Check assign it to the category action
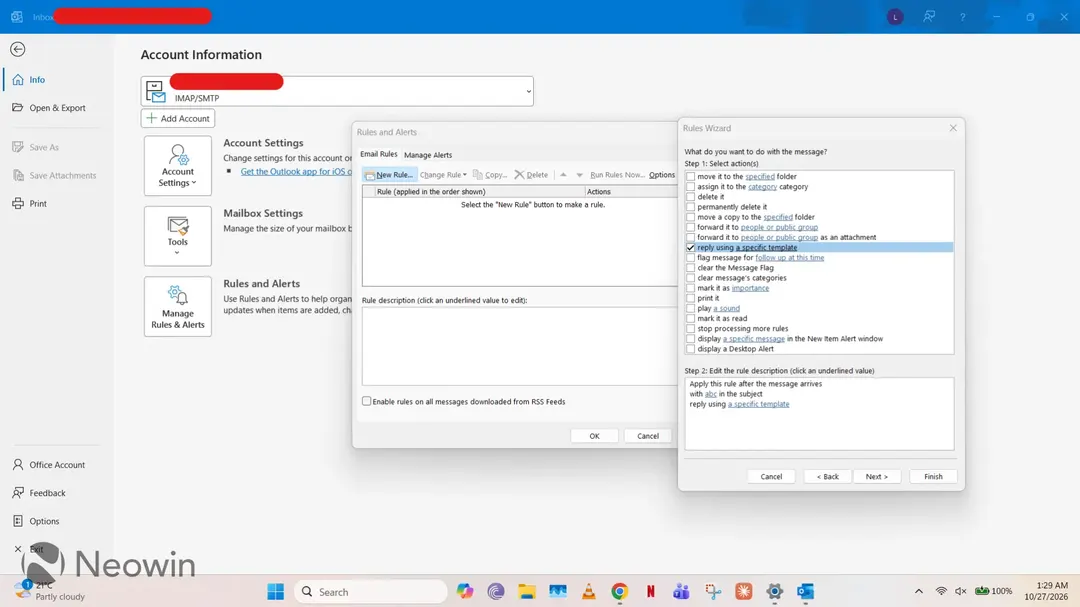The width and height of the screenshot is (1080, 607). click(690, 187)
